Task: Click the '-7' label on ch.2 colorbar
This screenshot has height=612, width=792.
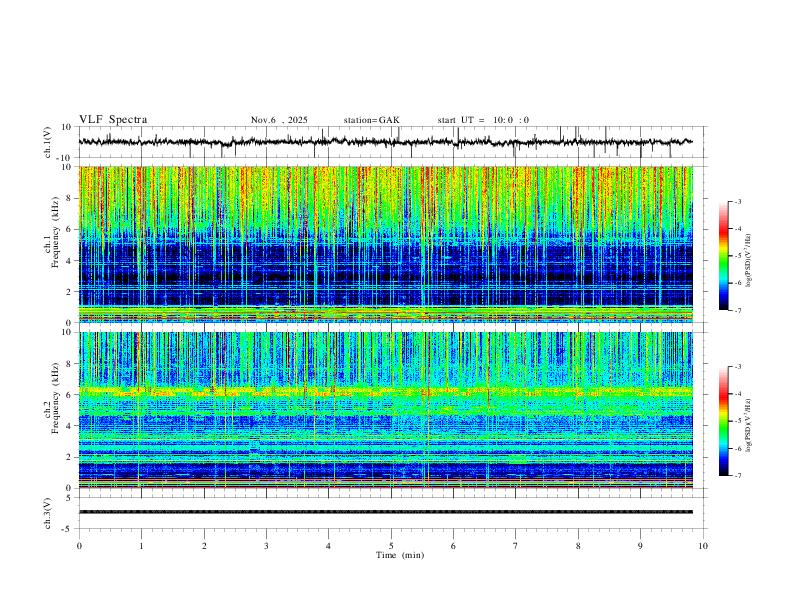Action: point(737,476)
